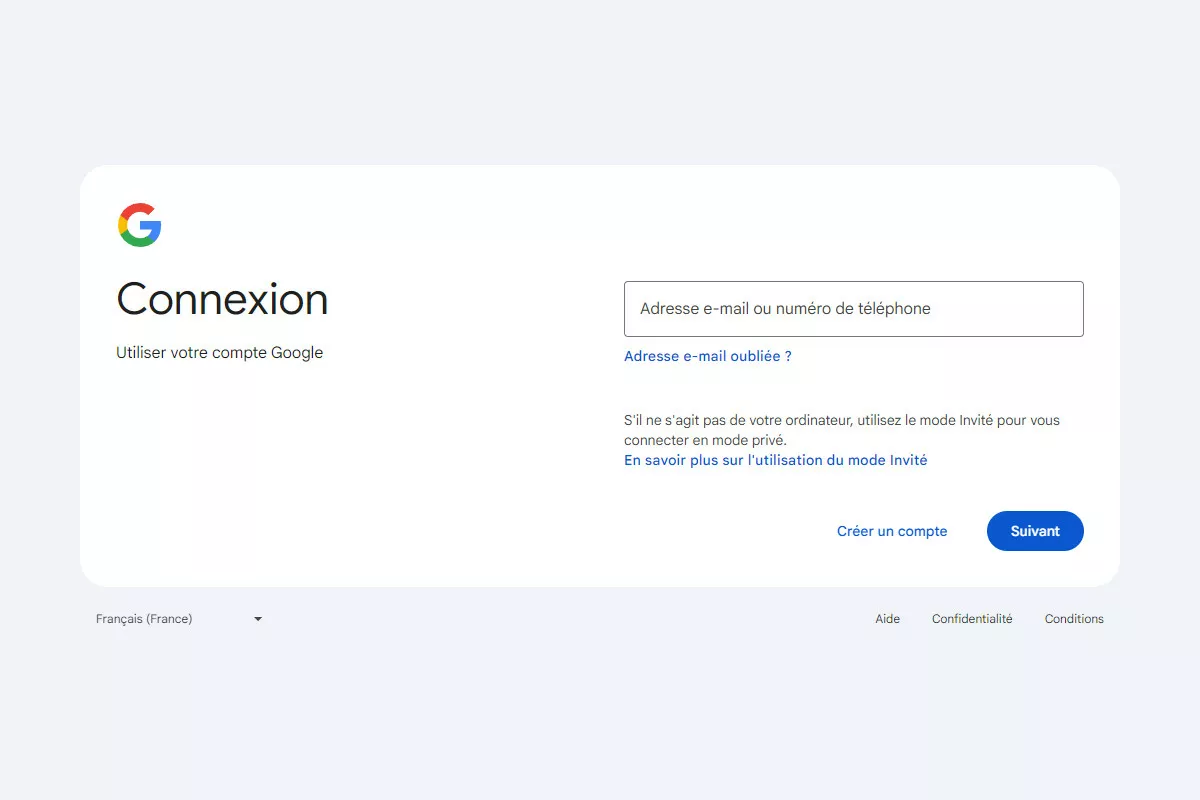Click the guest mode explanation paragraph
Image resolution: width=1200 pixels, height=800 pixels.
pos(841,421)
